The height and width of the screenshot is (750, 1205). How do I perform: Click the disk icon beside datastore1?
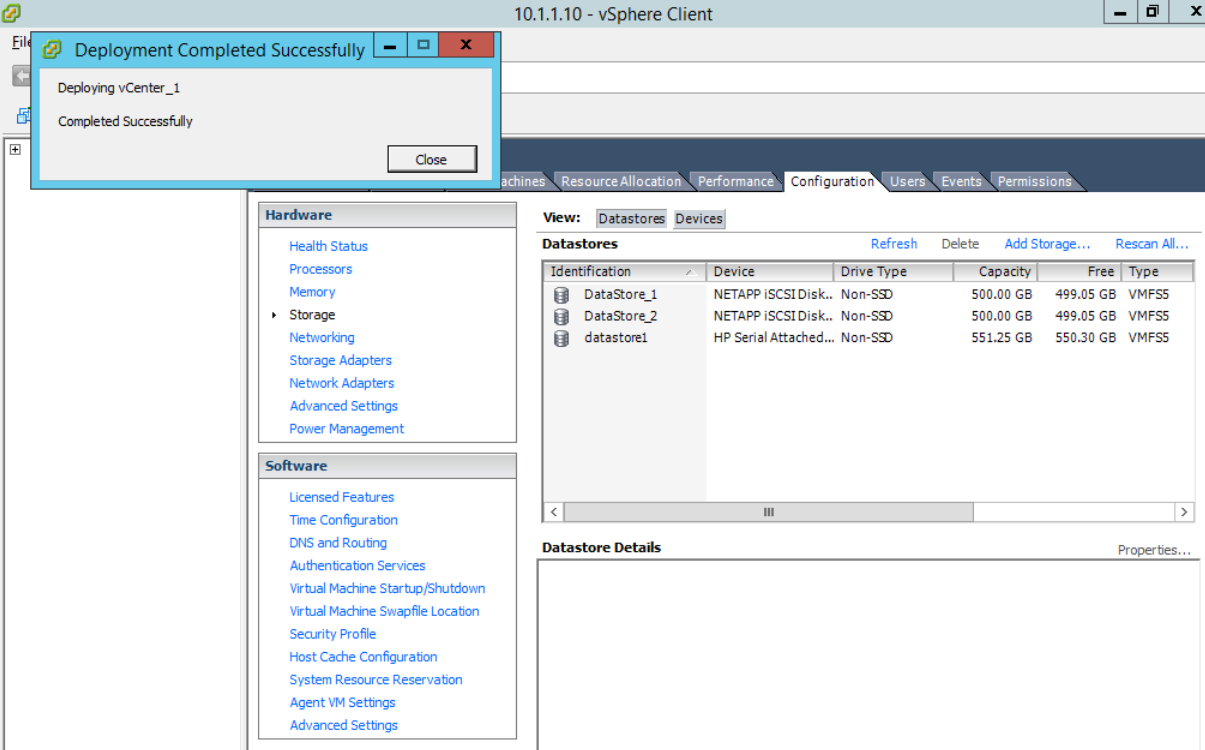pos(560,338)
